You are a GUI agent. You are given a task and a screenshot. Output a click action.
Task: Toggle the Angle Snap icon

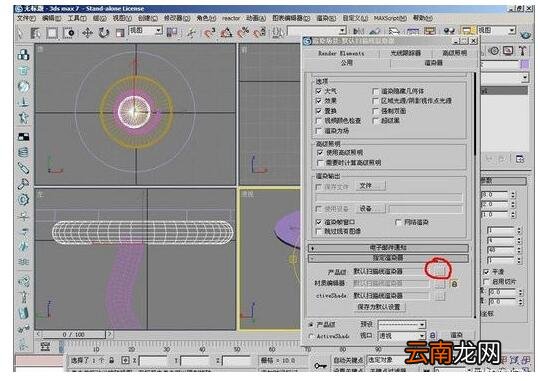click(x=226, y=33)
